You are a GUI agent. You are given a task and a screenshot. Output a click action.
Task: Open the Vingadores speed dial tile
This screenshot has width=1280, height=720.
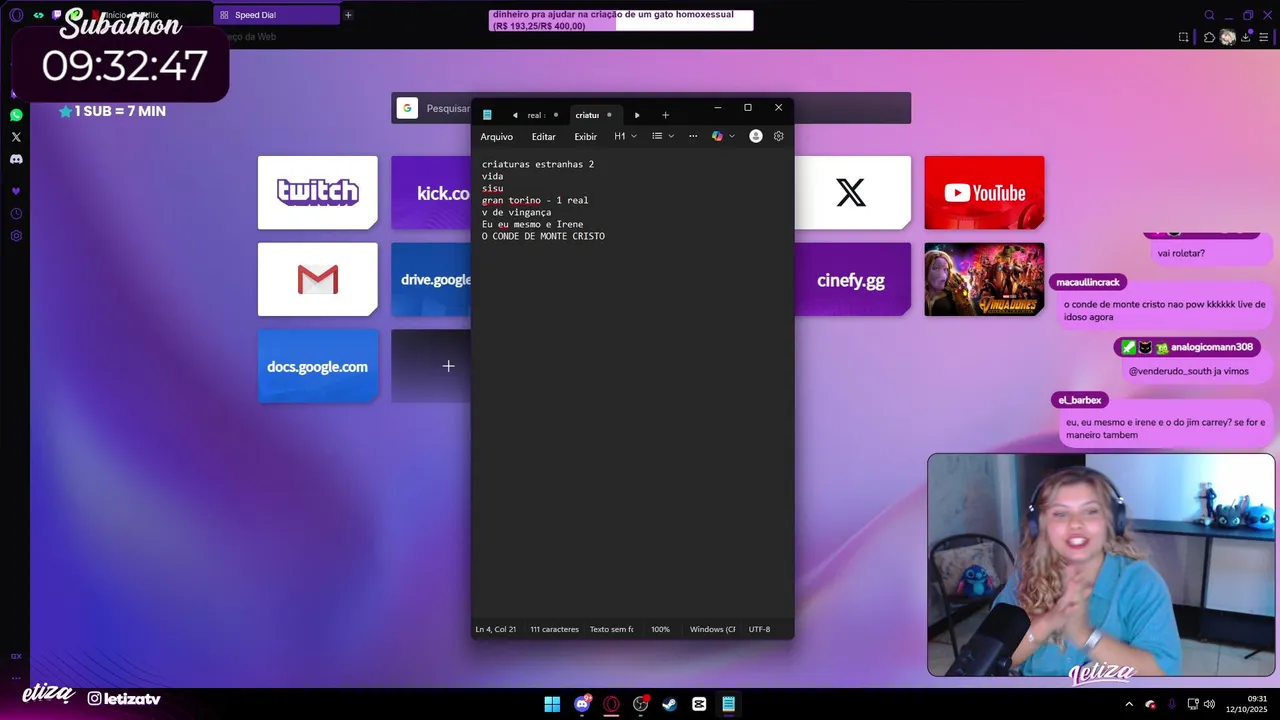[x=984, y=279]
